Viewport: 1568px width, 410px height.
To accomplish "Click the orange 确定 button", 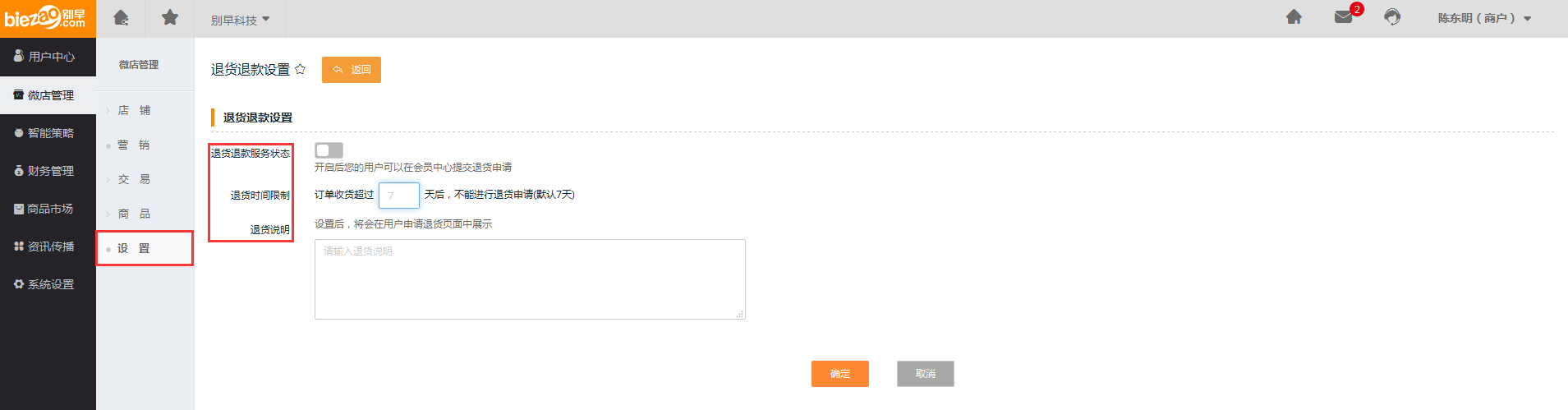I will 839,374.
